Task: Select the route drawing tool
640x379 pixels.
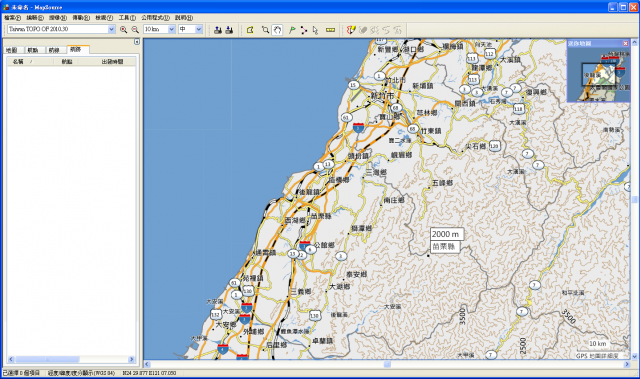Action: click(304, 29)
